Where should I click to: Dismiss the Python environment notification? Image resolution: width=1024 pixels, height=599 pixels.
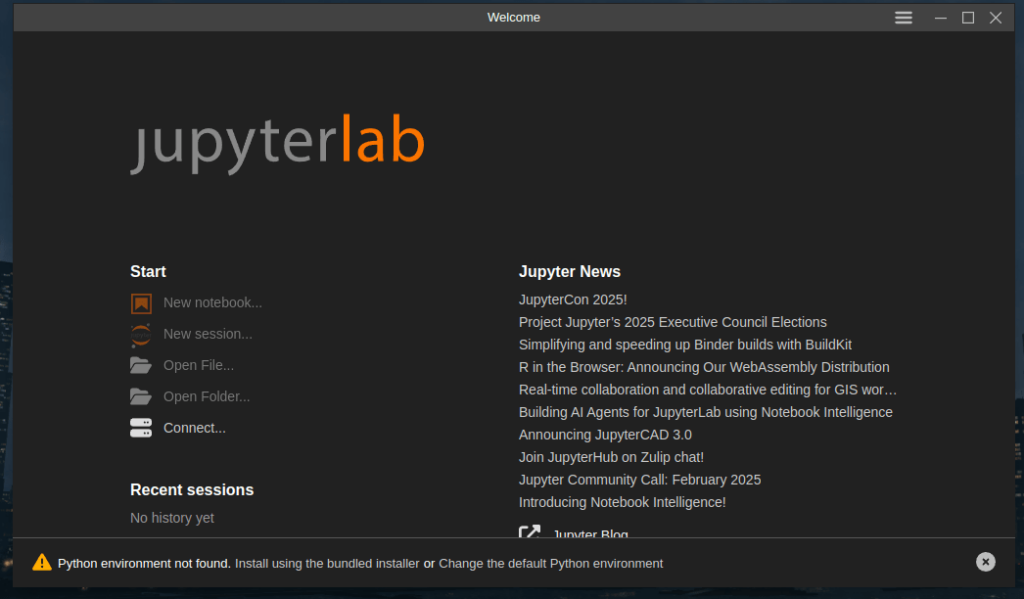pyautogui.click(x=985, y=562)
